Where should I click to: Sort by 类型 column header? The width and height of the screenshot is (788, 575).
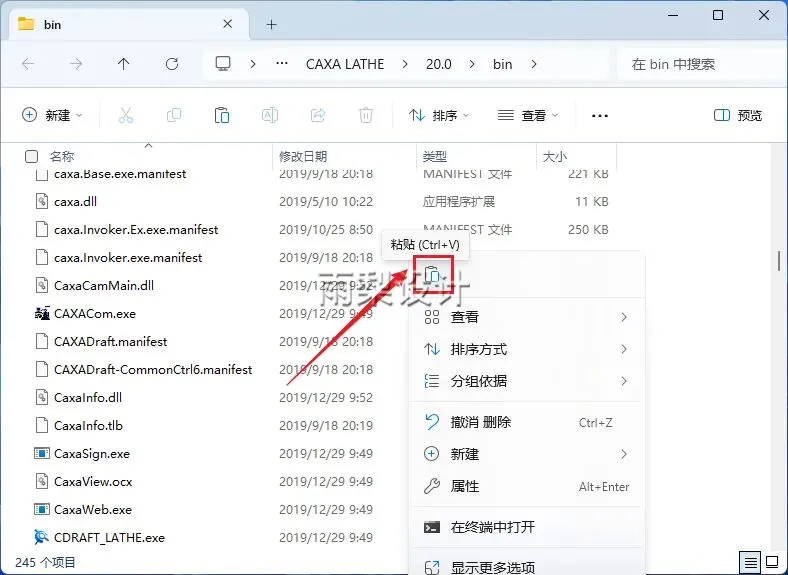[x=434, y=156]
